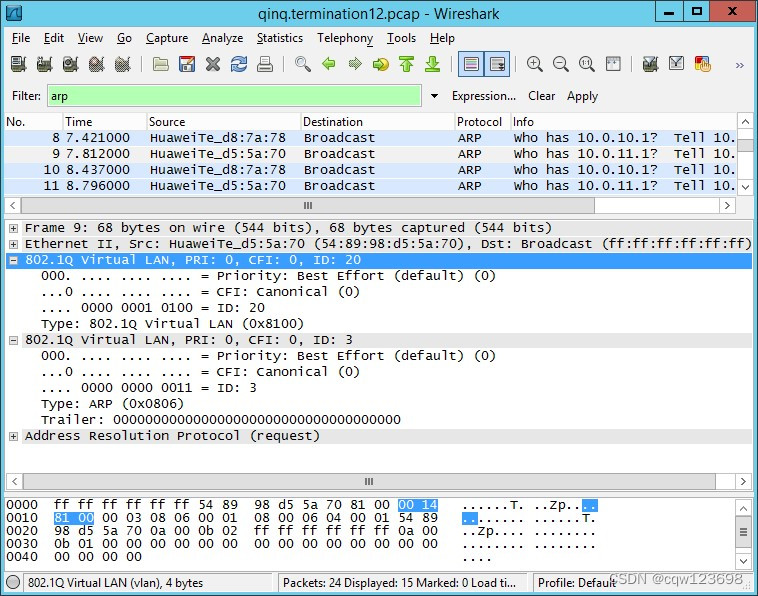The width and height of the screenshot is (758, 596).
Task: Select ID: 20 field line
Action: coord(153,308)
